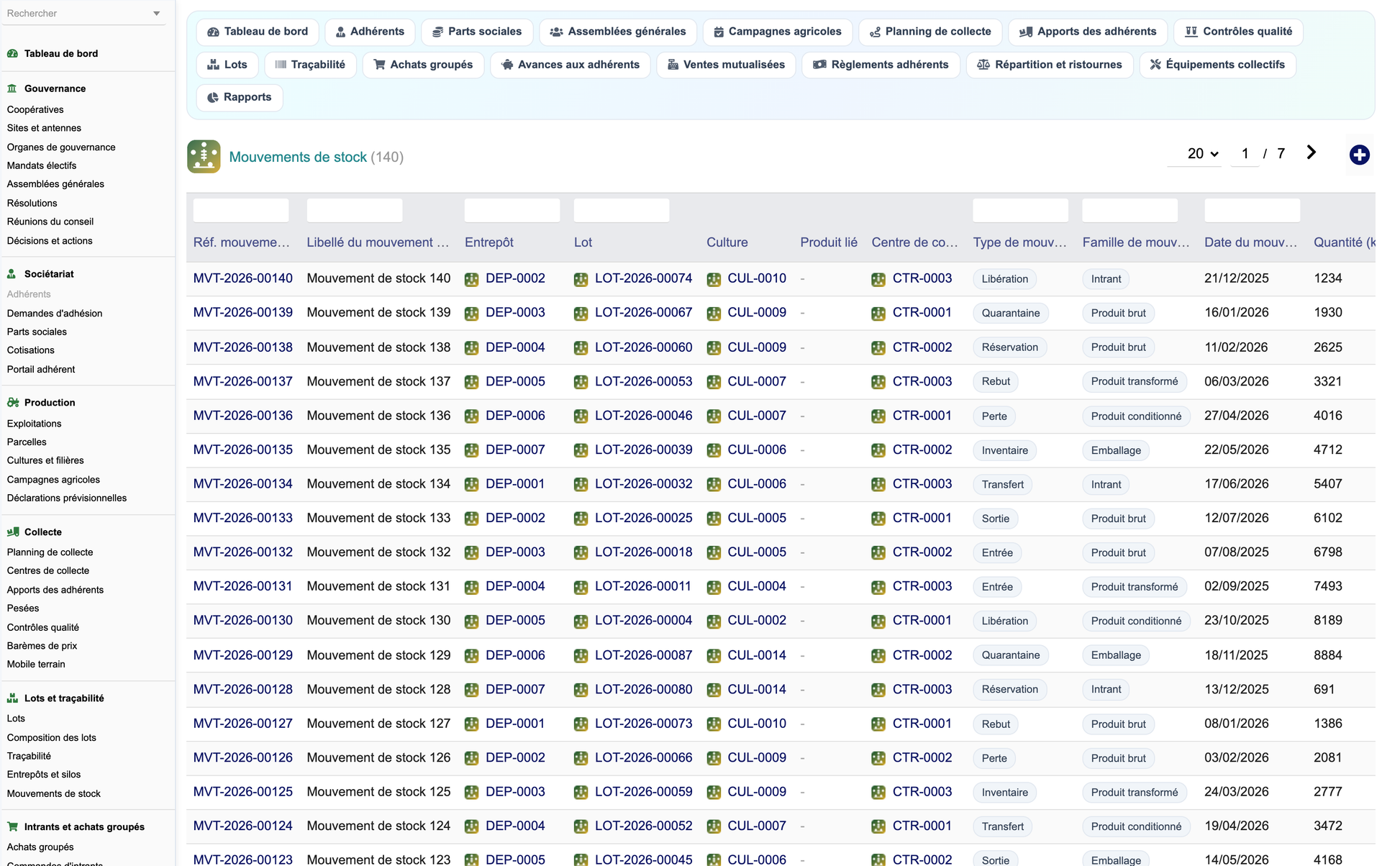Open the Rechercher search dropdown arrow
The width and height of the screenshot is (1400, 866).
[x=156, y=14]
